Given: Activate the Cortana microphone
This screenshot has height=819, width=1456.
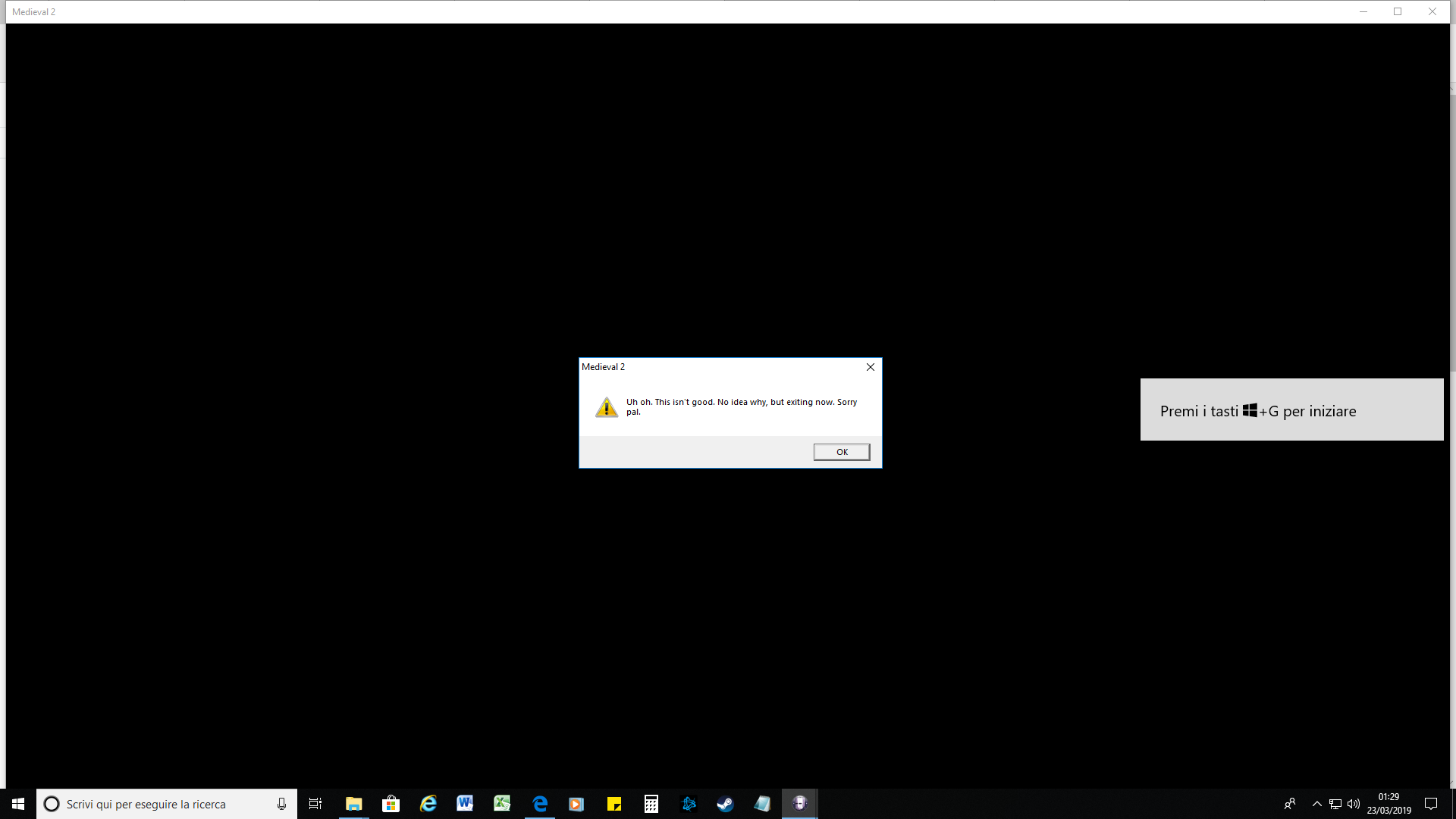Looking at the screenshot, I should click(281, 804).
